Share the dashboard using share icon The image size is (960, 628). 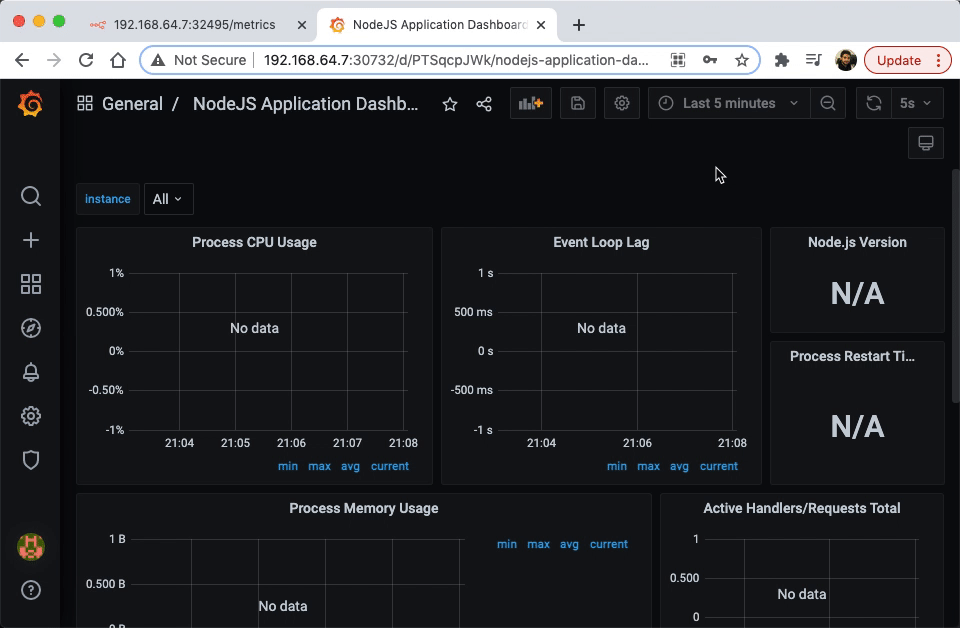pyautogui.click(x=484, y=104)
